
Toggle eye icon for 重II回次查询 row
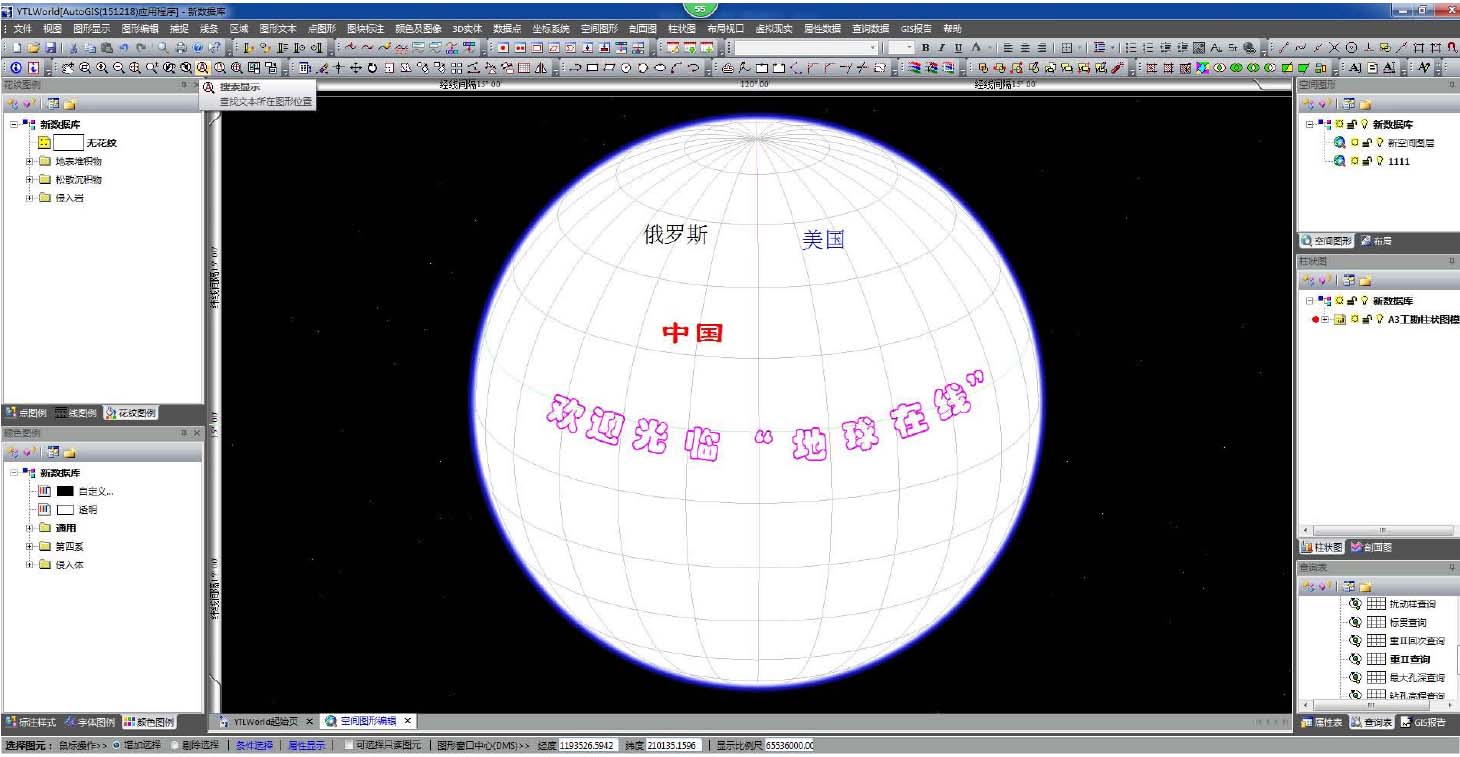(1355, 640)
